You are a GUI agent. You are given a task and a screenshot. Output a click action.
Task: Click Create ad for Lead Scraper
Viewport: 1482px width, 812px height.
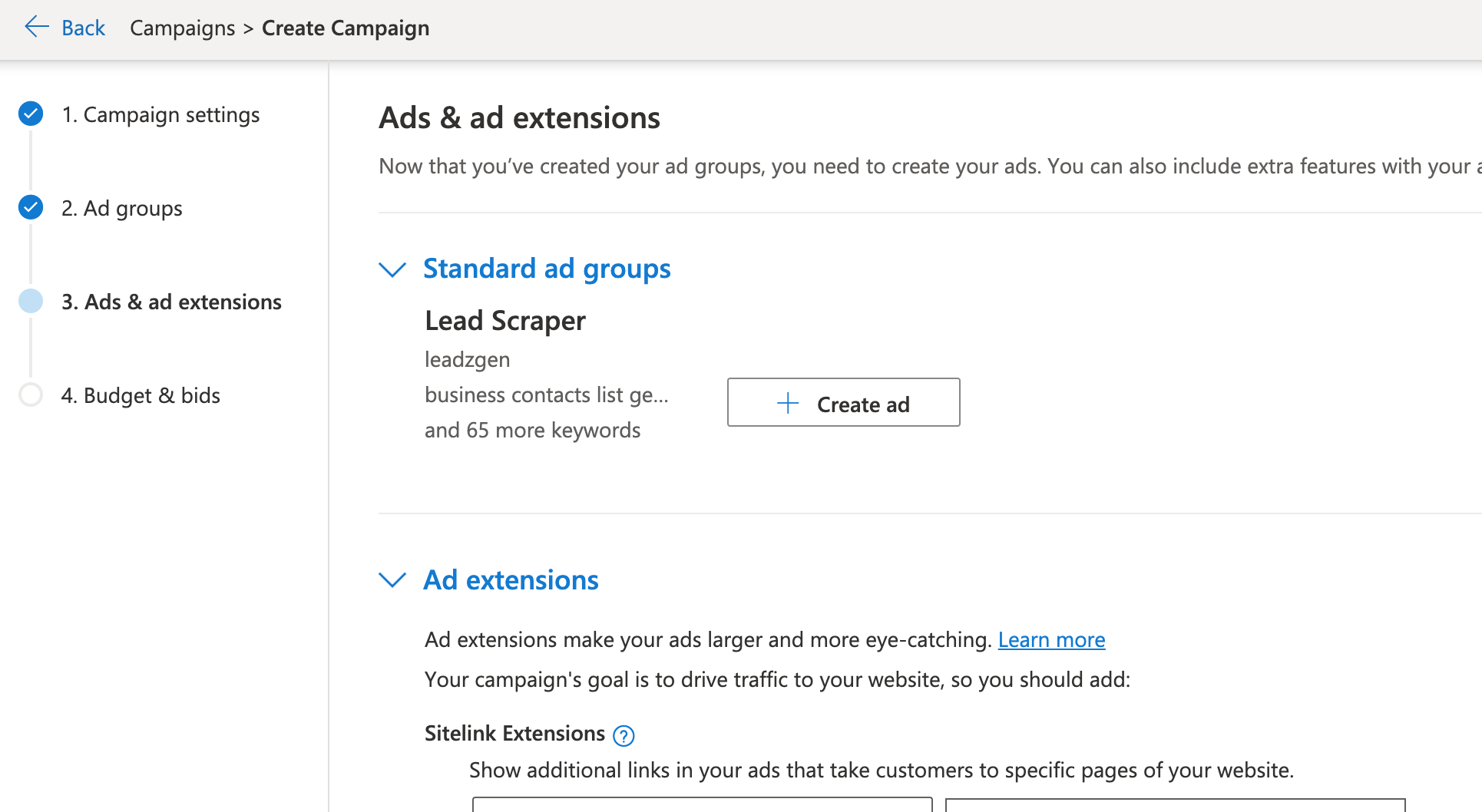tap(843, 403)
